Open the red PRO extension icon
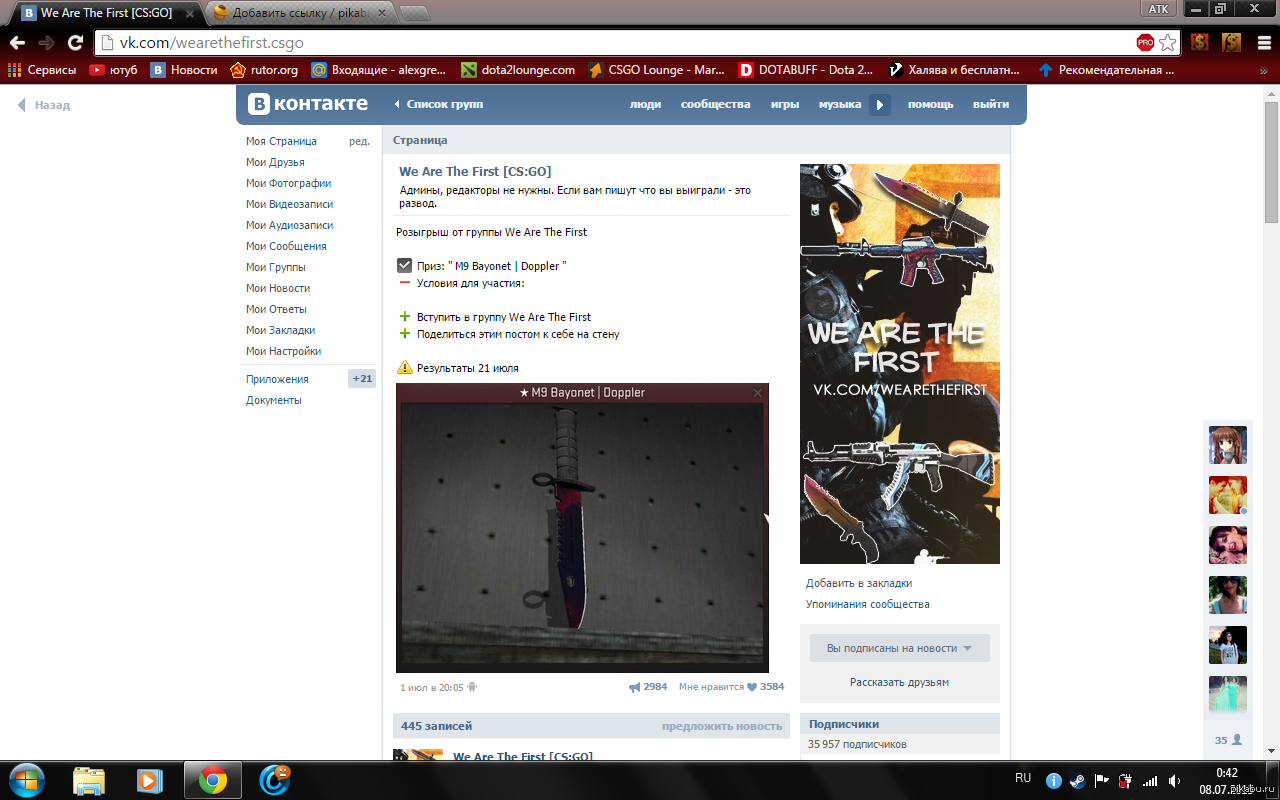 tap(1145, 43)
